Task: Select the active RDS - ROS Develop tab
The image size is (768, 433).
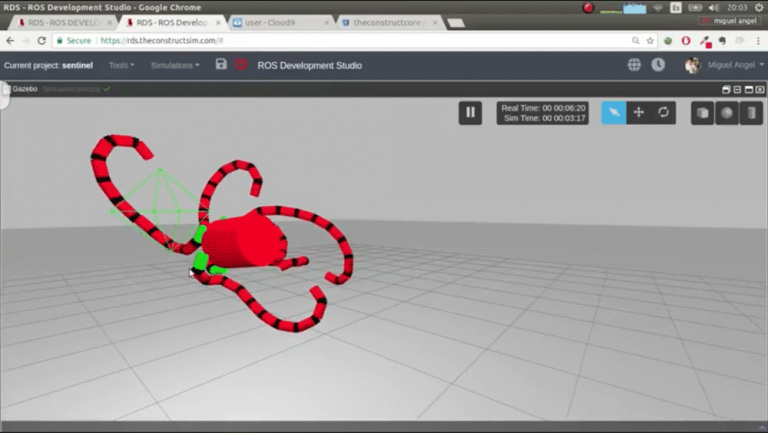Action: (172, 23)
